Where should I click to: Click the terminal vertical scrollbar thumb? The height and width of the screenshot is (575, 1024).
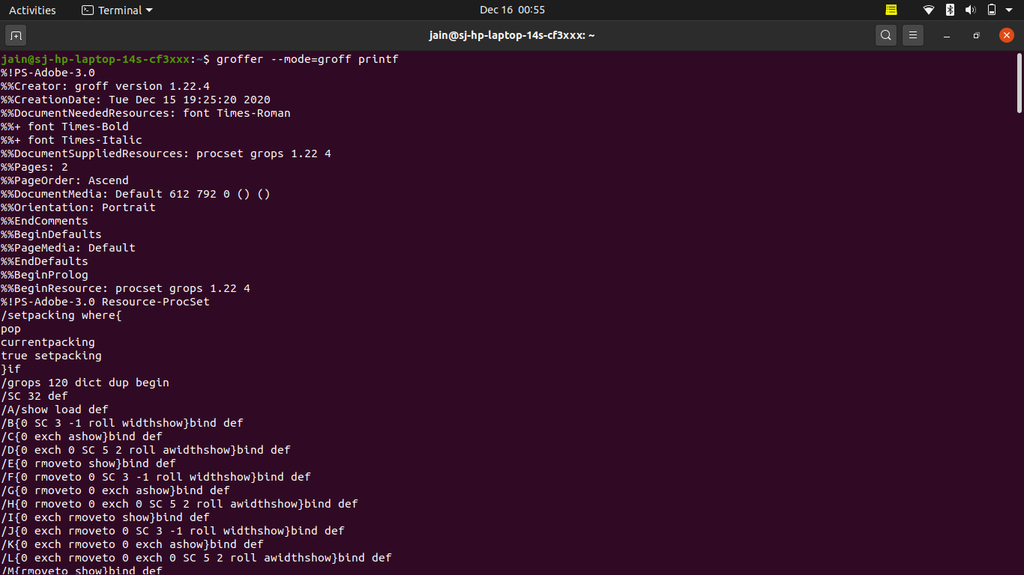[x=1019, y=83]
